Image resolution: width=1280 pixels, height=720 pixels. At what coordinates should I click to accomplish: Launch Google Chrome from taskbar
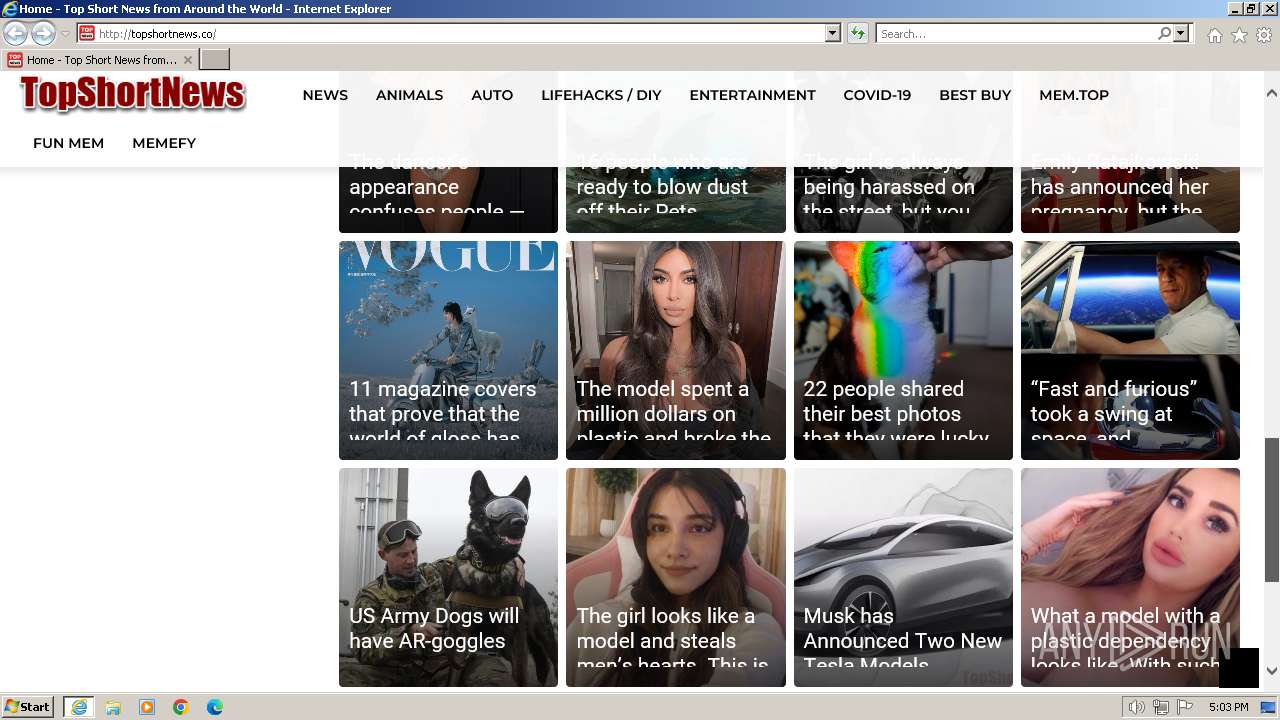[181, 707]
